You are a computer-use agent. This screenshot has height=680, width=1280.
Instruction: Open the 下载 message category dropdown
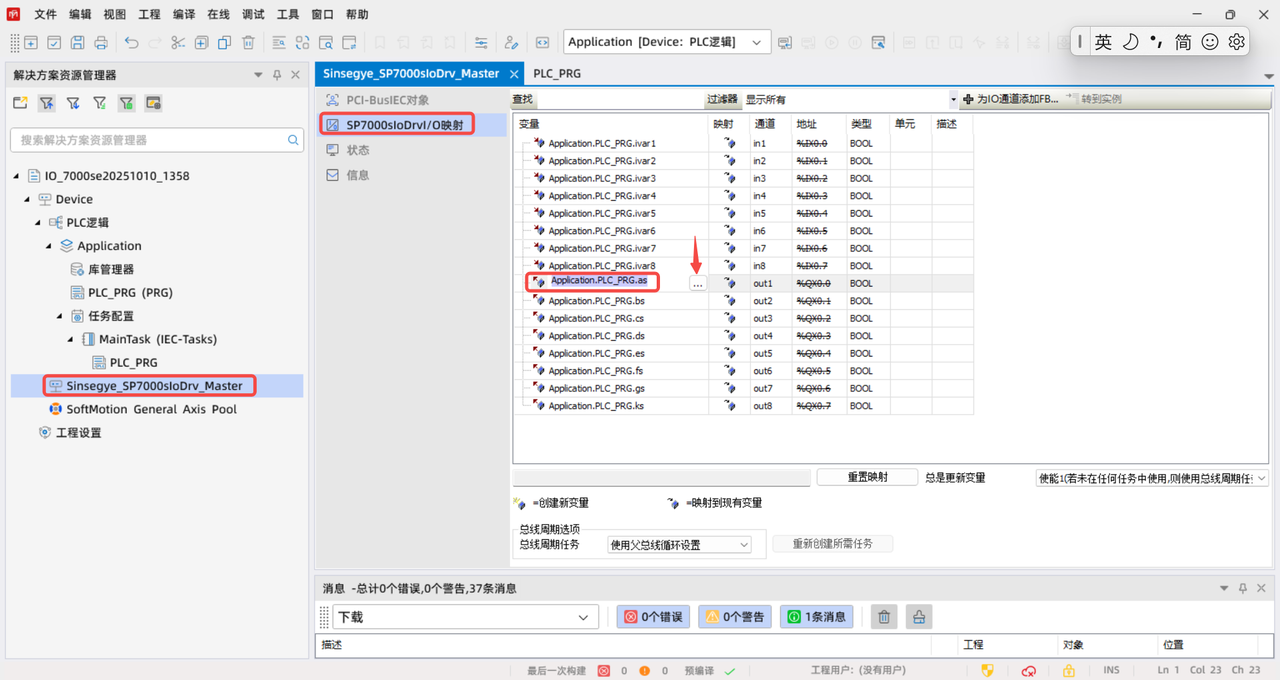pos(465,617)
